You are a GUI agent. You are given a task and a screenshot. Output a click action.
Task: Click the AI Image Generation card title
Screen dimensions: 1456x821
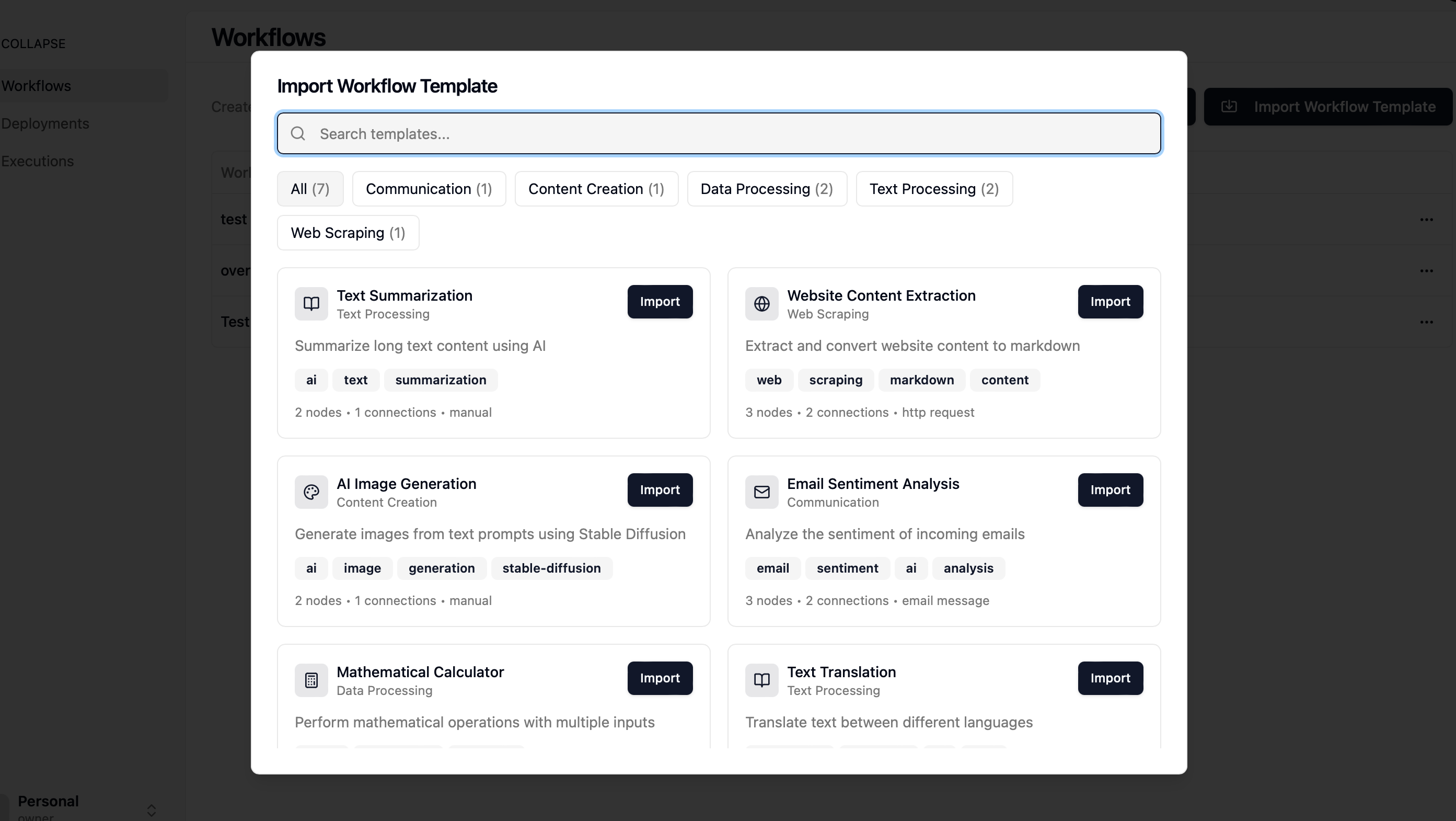407,483
